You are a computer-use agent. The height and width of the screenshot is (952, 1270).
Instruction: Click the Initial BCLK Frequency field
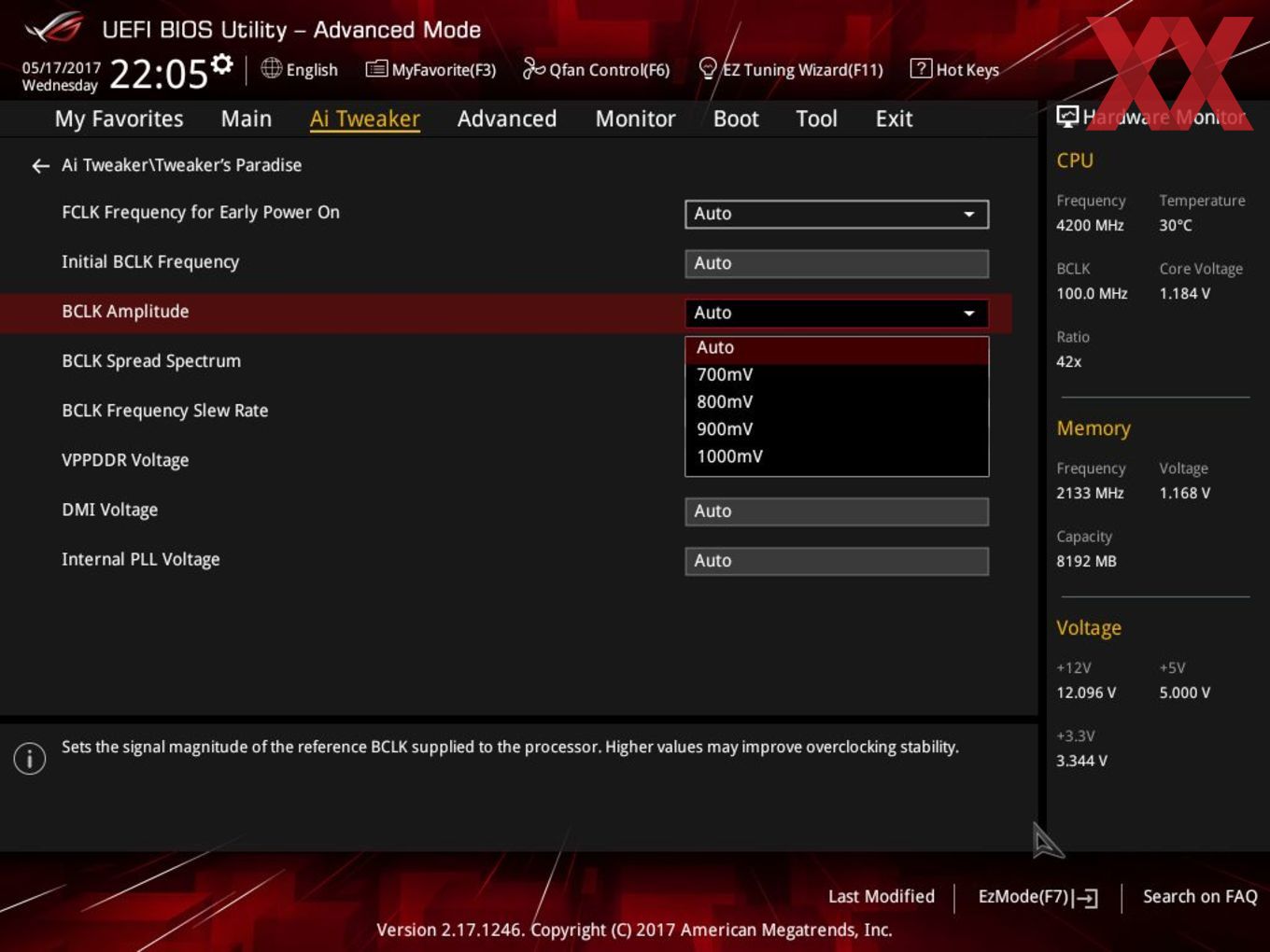[x=837, y=263]
